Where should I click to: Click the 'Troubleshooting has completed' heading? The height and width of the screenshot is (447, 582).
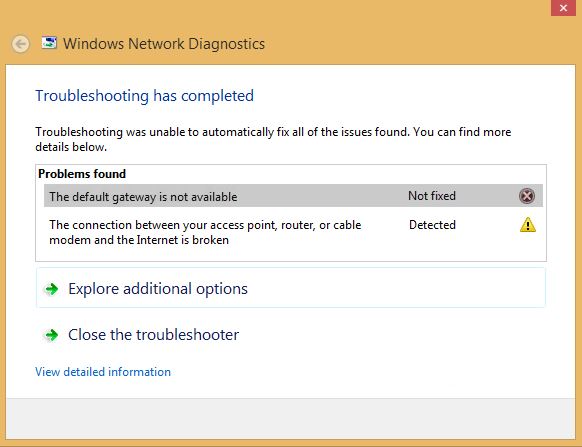pos(144,96)
